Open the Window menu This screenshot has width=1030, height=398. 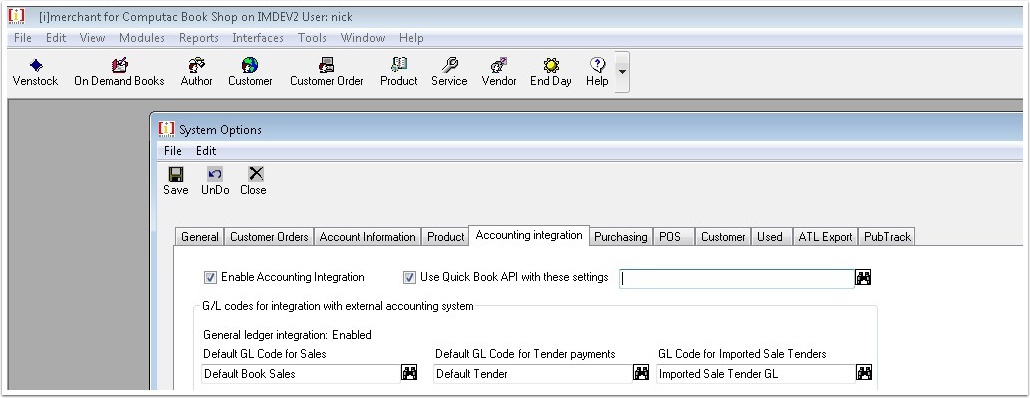coord(362,38)
